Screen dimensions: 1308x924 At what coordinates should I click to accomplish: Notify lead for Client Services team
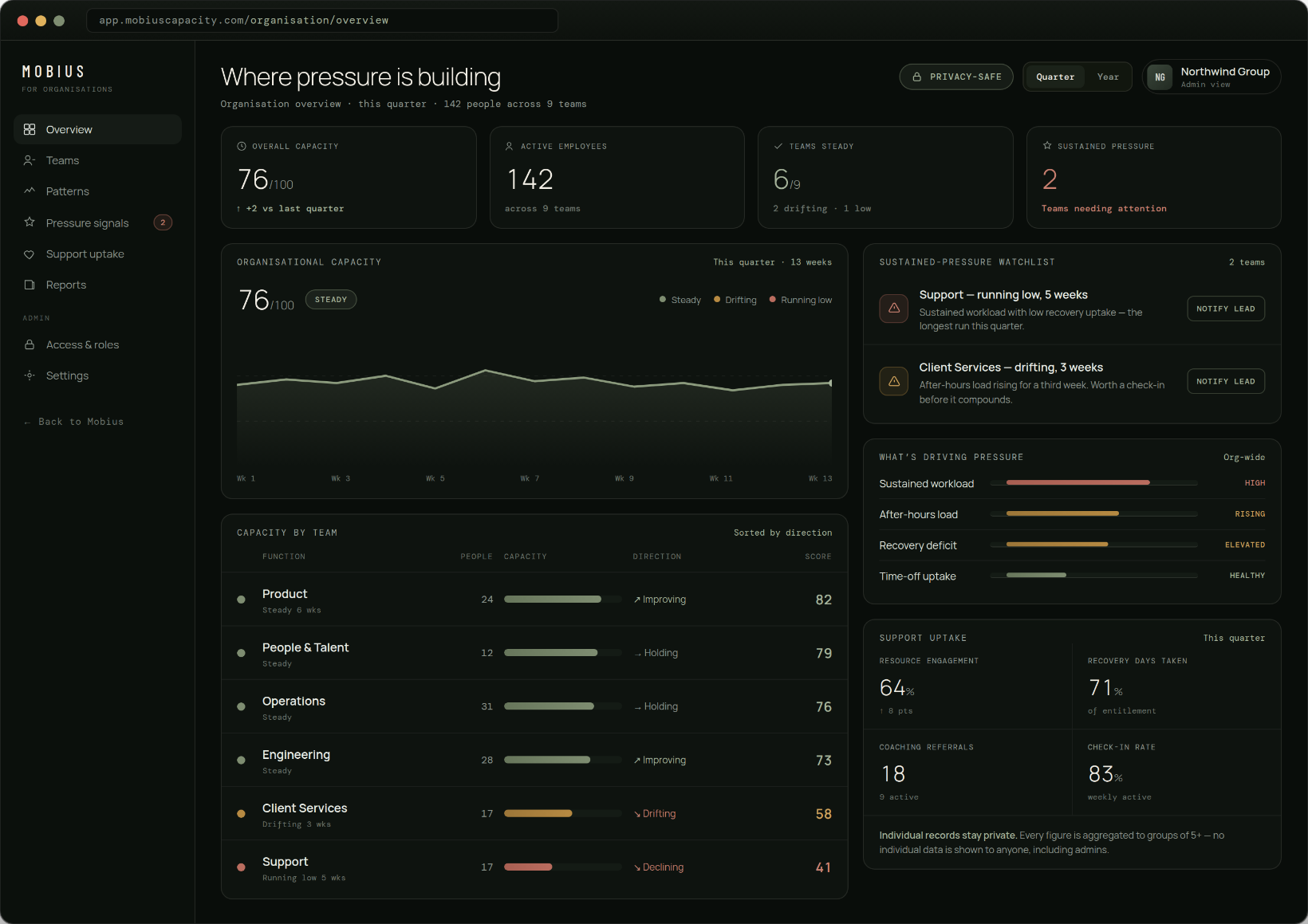1226,381
